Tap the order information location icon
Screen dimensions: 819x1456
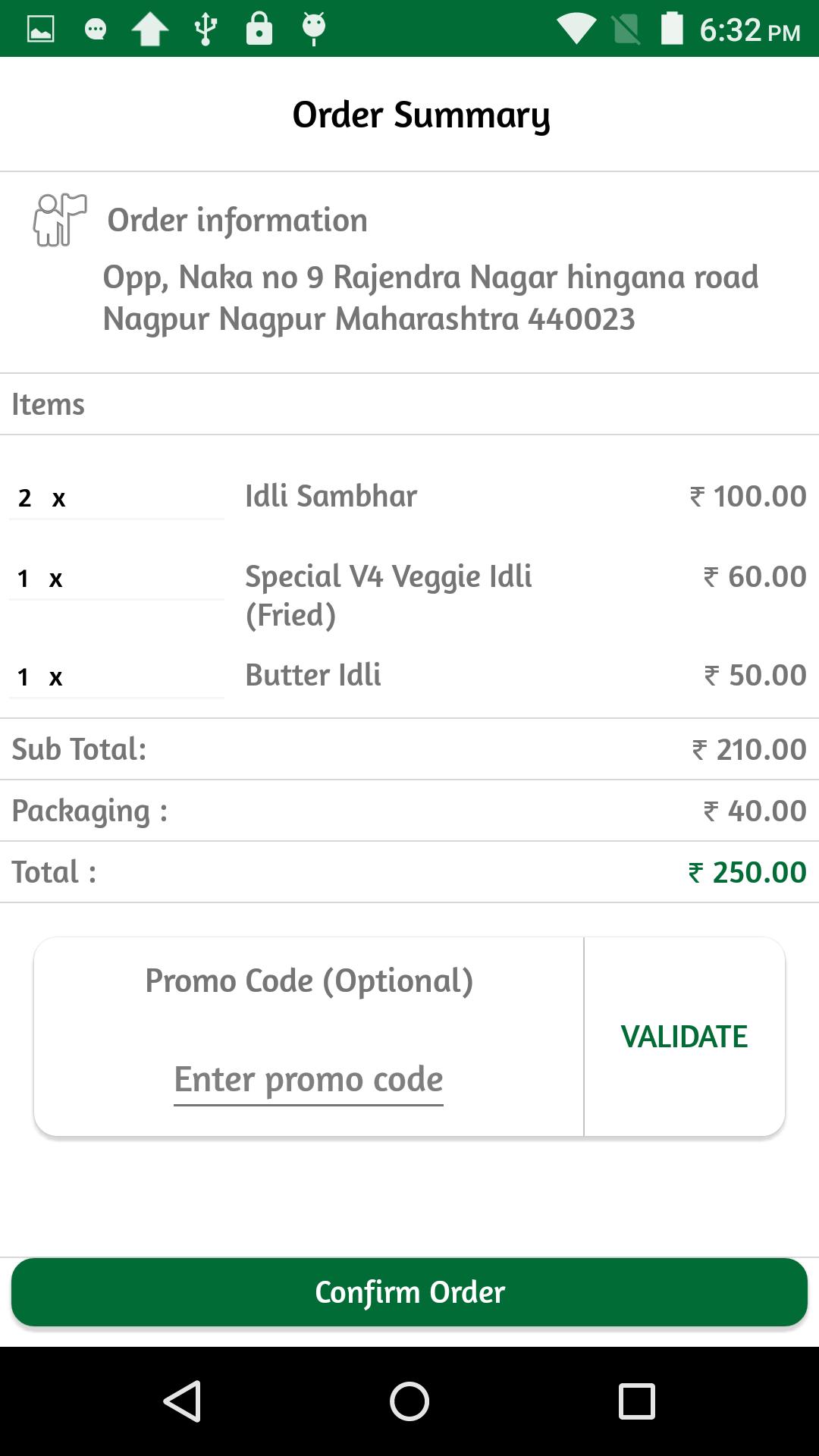[x=60, y=220]
